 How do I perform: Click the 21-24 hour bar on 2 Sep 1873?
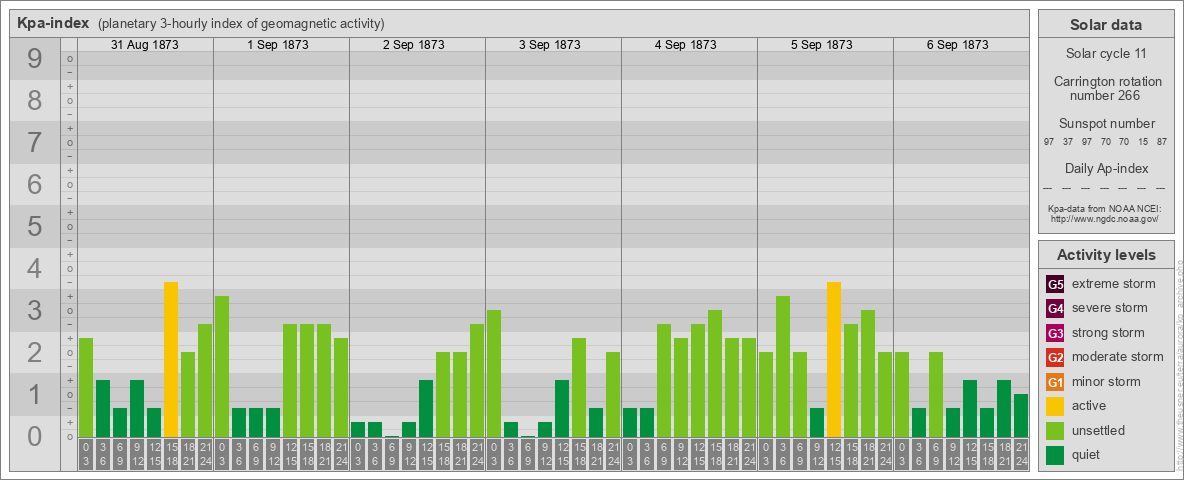pos(477,380)
